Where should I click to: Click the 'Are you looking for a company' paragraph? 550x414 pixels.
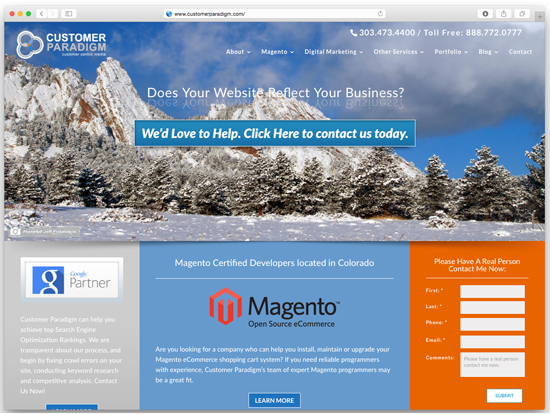pyautogui.click(x=273, y=365)
